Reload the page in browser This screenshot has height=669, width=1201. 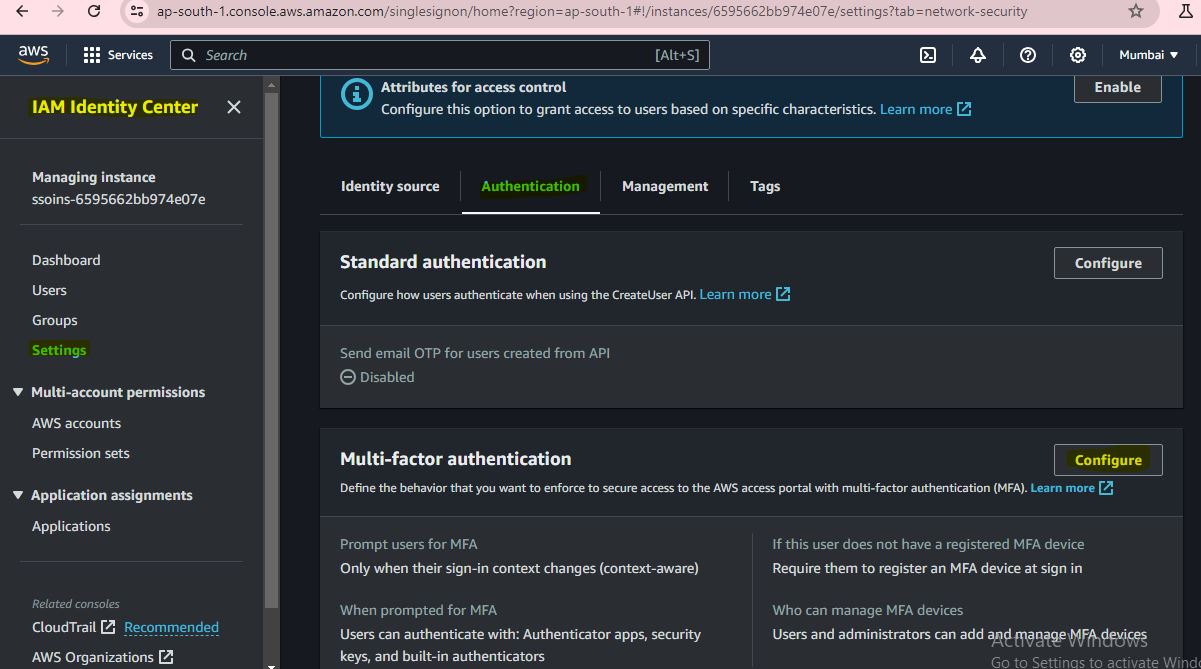coord(94,11)
